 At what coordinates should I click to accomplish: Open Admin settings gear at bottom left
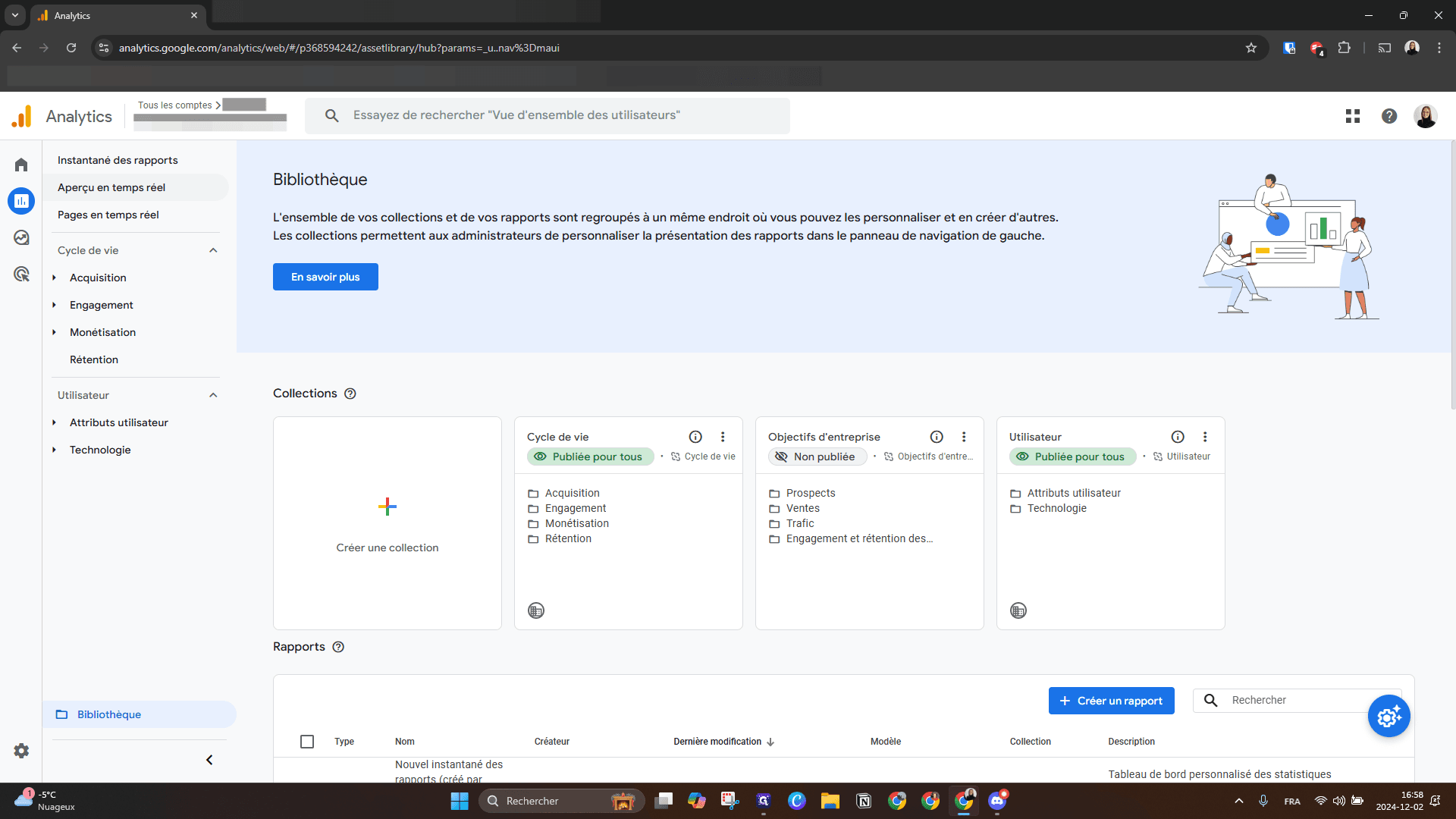coord(21,751)
